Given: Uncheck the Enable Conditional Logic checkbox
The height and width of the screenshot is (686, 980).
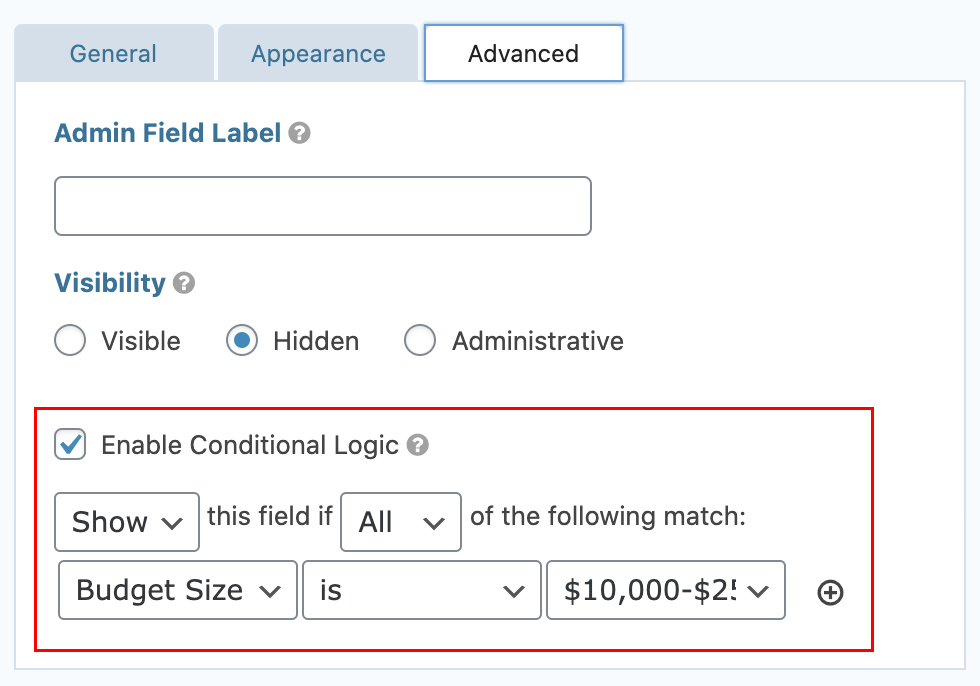Looking at the screenshot, I should (x=70, y=444).
